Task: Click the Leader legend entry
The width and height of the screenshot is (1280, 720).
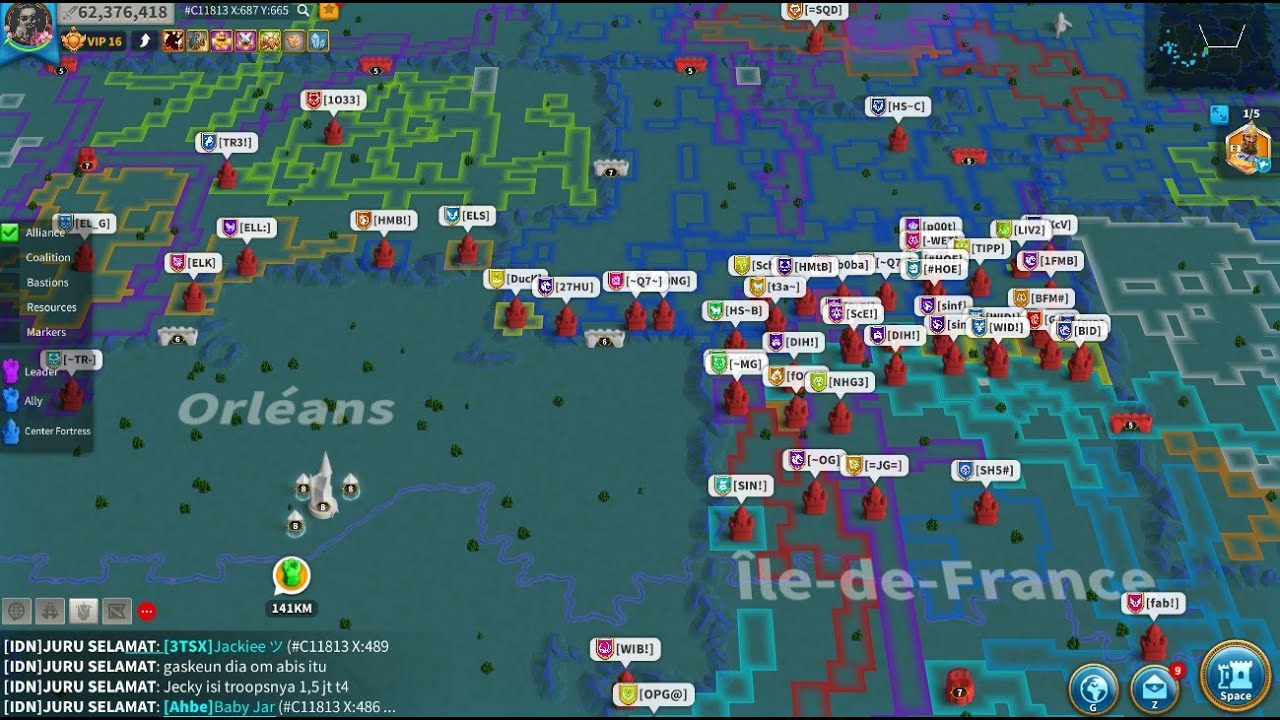Action: (x=30, y=372)
